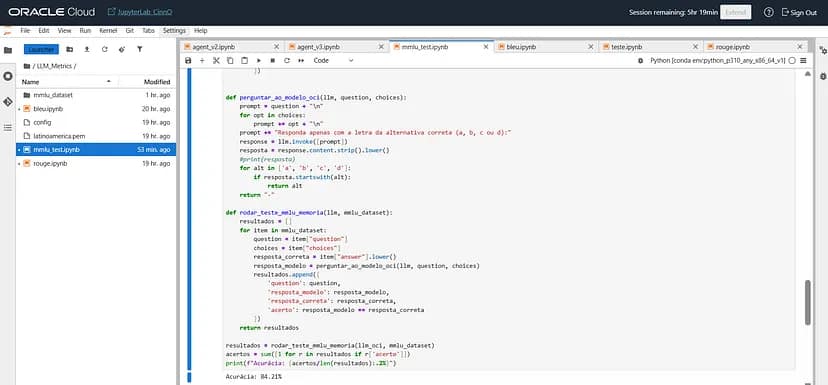
Task: Click the kernel status circle indicator
Action: (792, 61)
